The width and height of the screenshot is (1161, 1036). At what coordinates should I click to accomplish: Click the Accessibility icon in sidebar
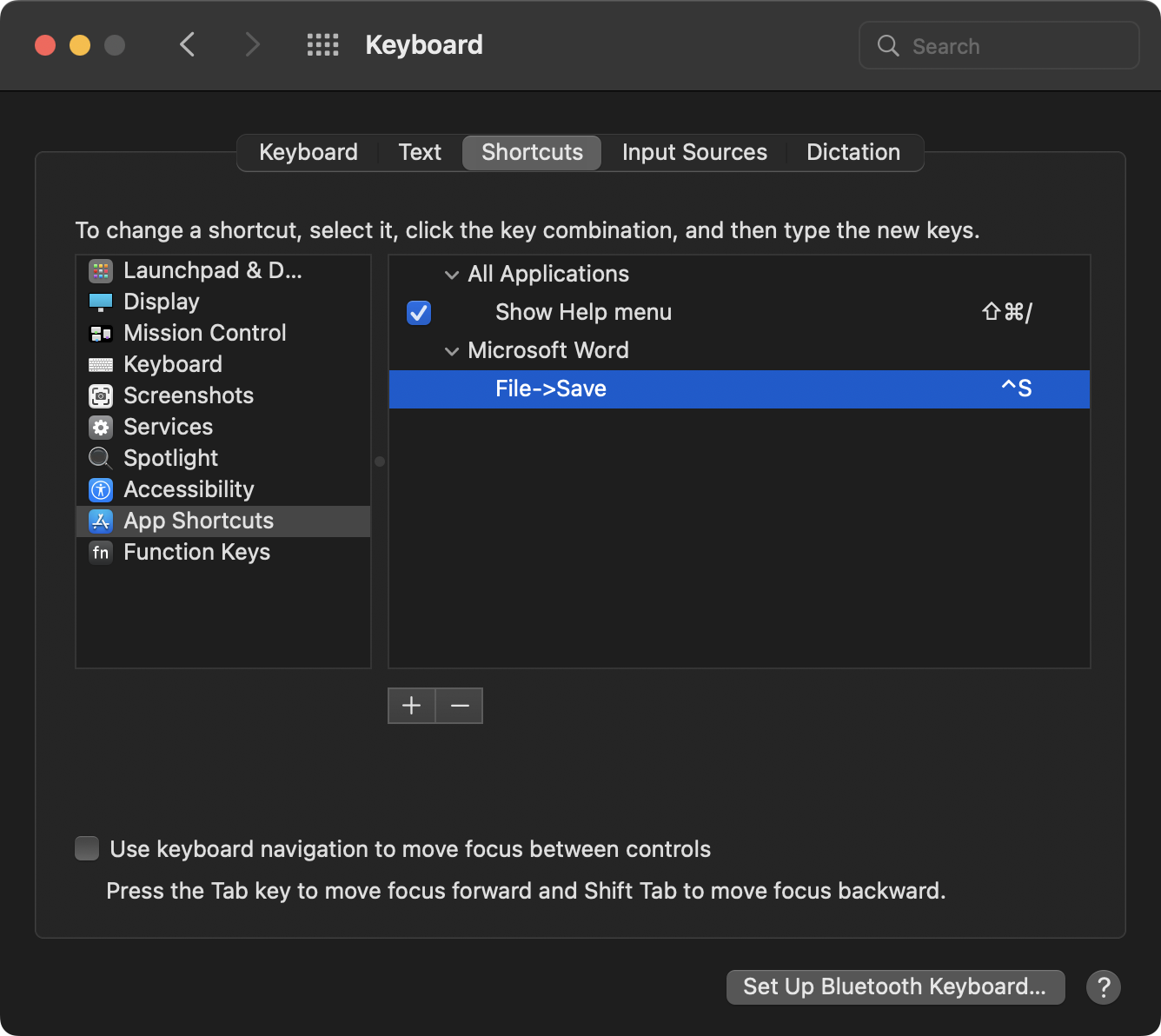(x=101, y=490)
